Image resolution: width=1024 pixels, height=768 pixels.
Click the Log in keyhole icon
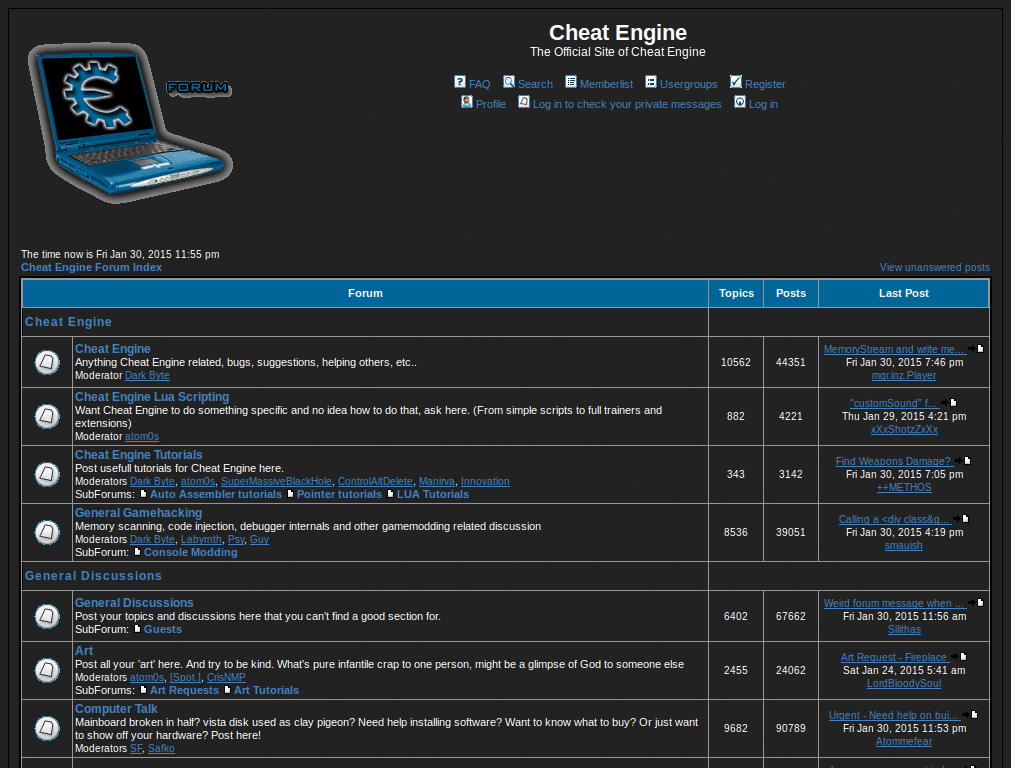point(739,102)
